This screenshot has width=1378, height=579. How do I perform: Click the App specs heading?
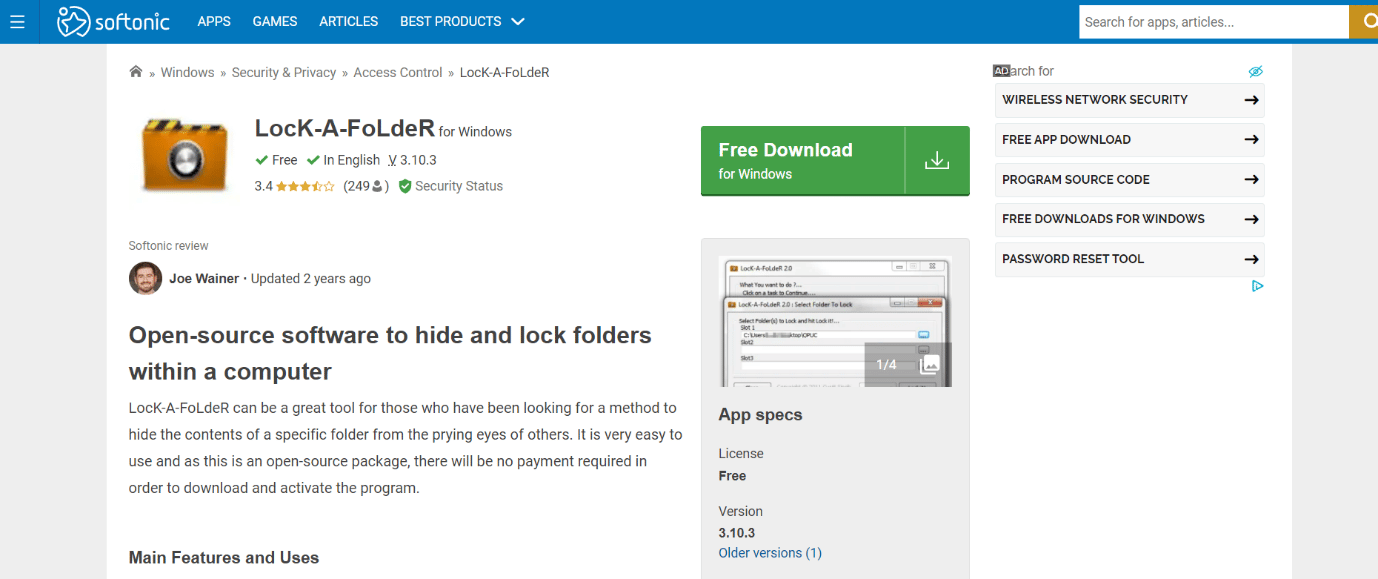point(760,415)
